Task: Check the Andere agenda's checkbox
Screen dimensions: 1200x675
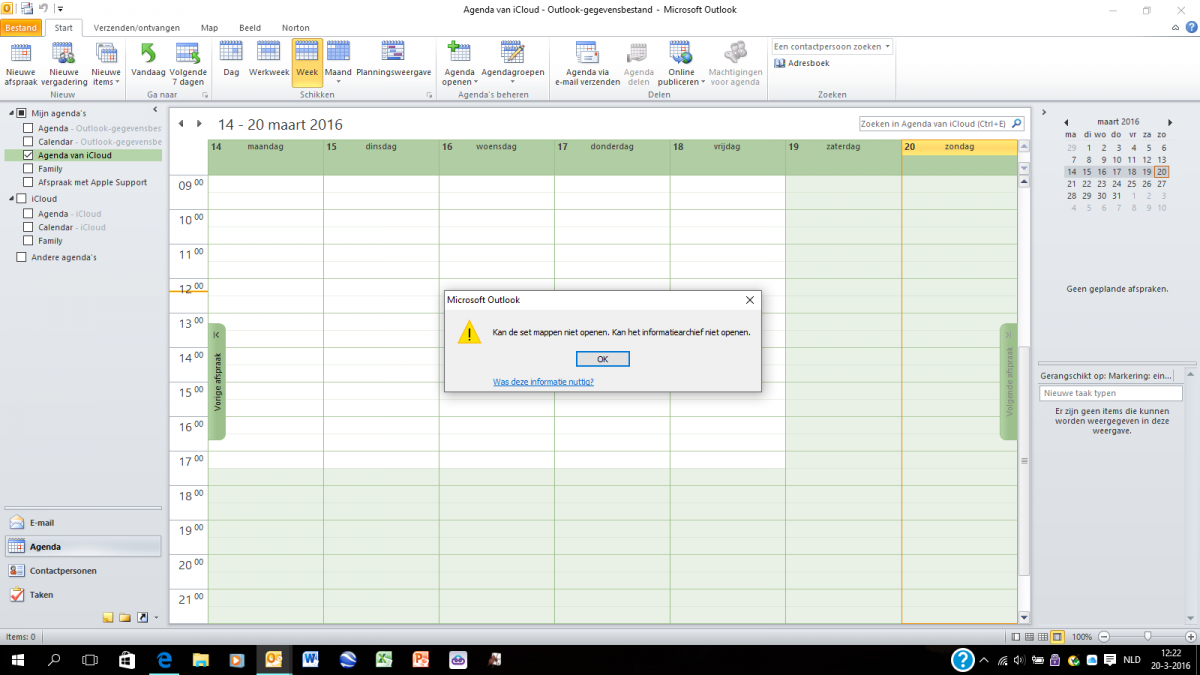Action: (x=22, y=257)
